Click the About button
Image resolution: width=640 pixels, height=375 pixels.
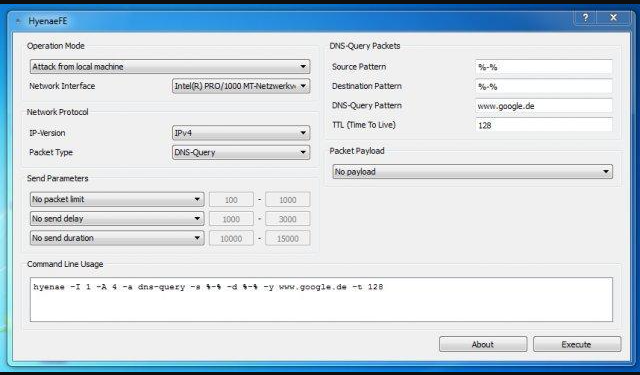[x=483, y=344]
